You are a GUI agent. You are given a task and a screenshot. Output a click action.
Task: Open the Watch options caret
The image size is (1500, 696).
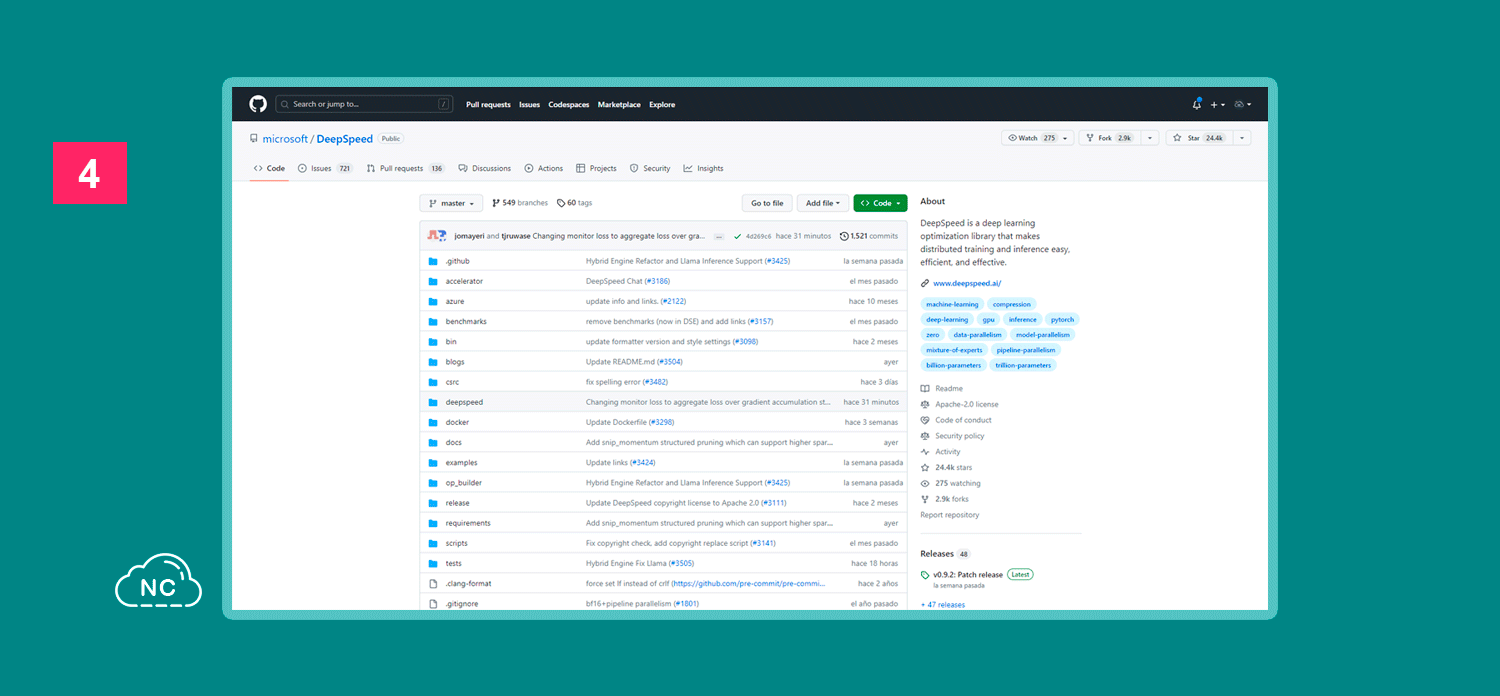coord(1067,138)
